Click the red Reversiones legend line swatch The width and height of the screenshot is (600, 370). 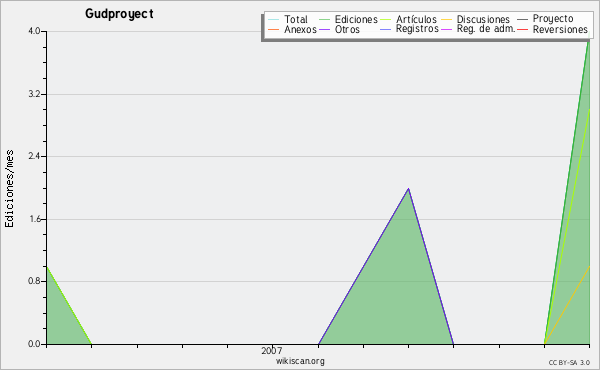tap(522, 29)
